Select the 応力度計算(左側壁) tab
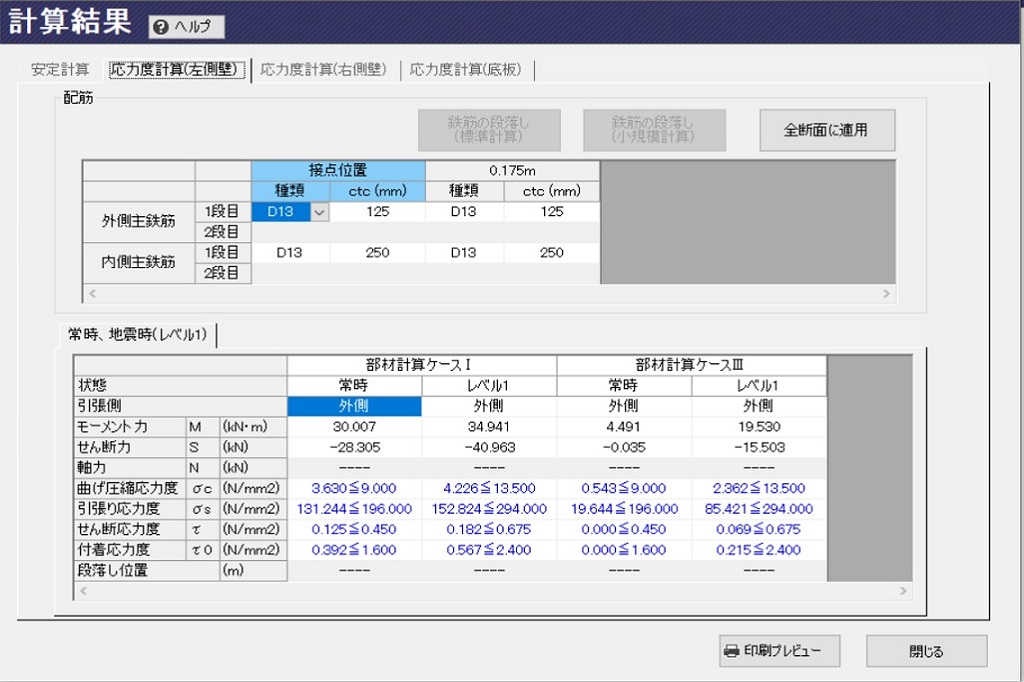This screenshot has height=682, width=1024. [x=177, y=70]
